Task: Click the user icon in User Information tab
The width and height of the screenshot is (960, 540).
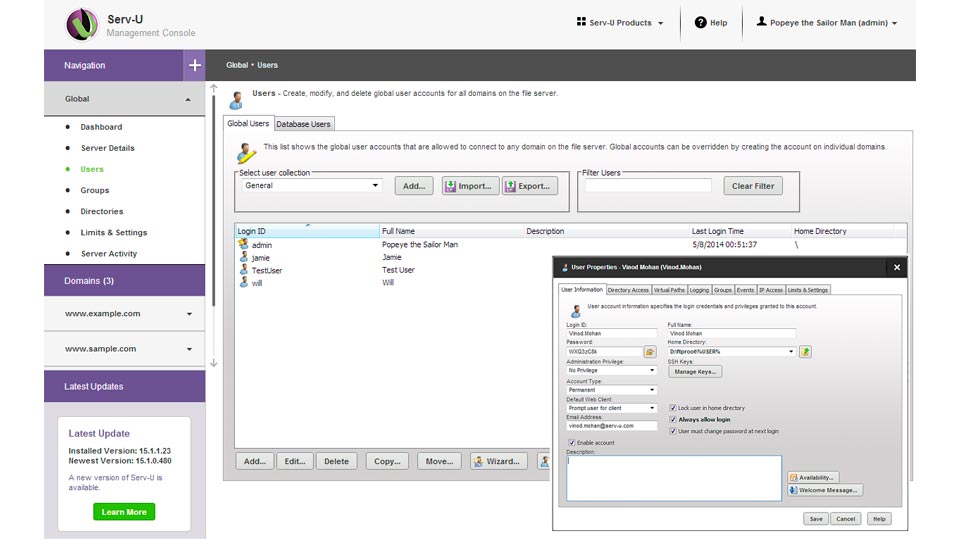Action: 576,310
